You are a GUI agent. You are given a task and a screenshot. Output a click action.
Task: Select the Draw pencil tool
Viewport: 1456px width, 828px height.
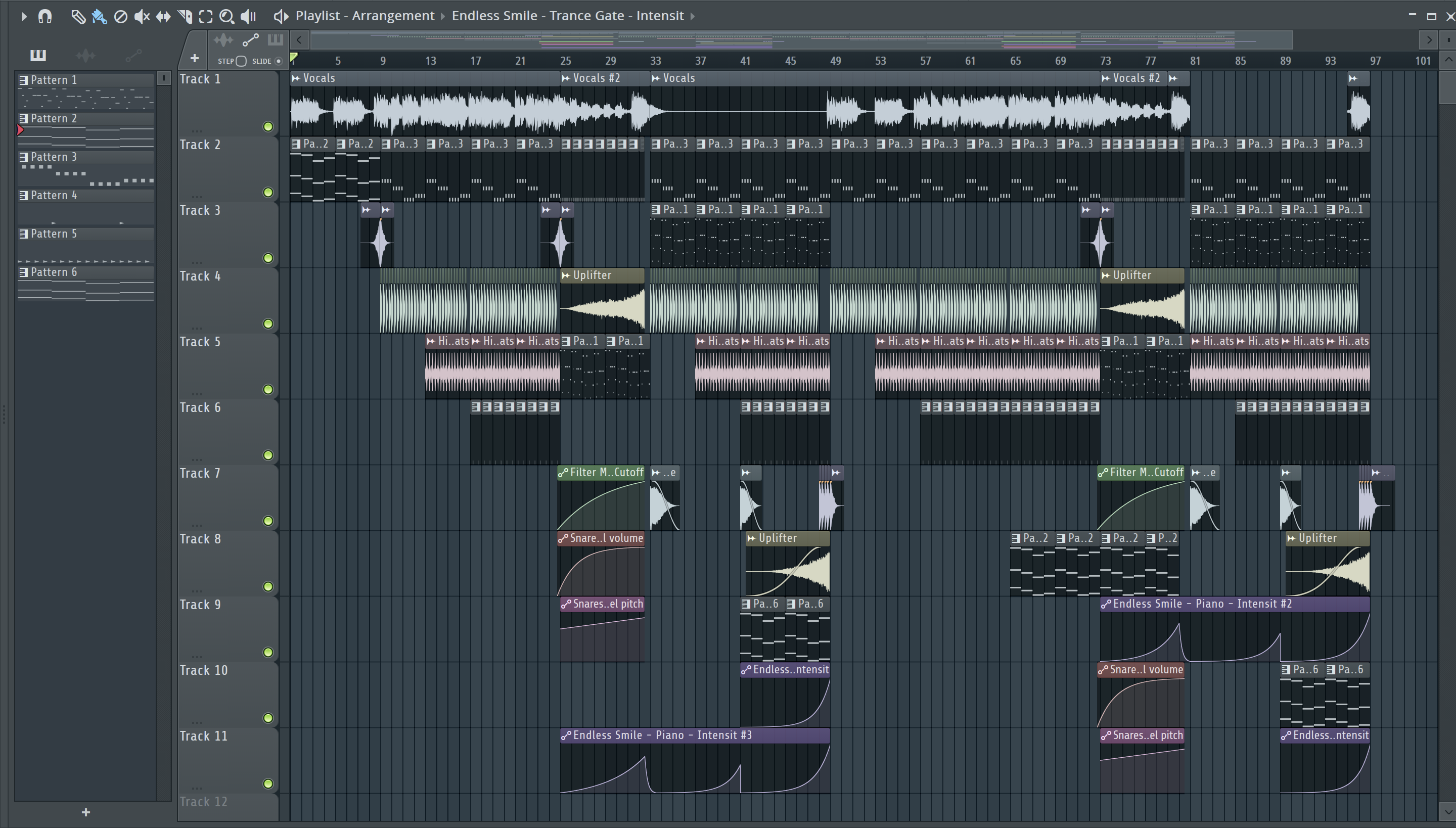tap(78, 17)
